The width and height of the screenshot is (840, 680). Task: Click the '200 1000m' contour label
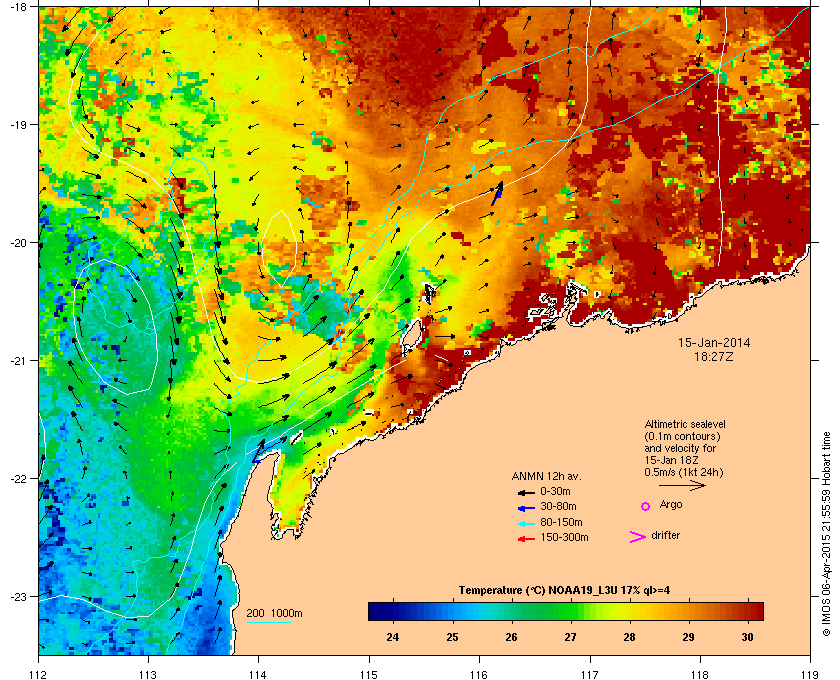tap(274, 614)
